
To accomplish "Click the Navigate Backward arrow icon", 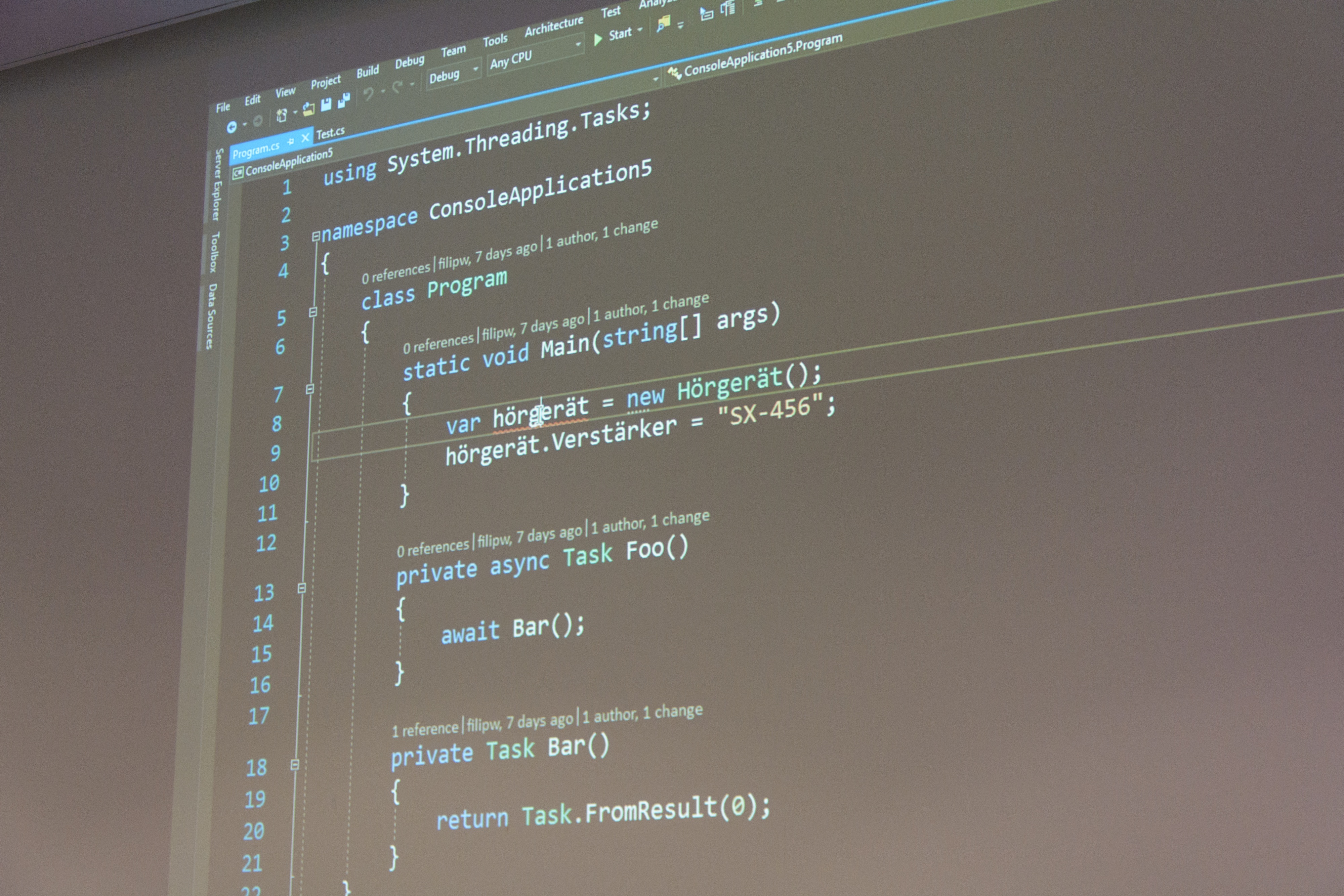I will tap(232, 128).
